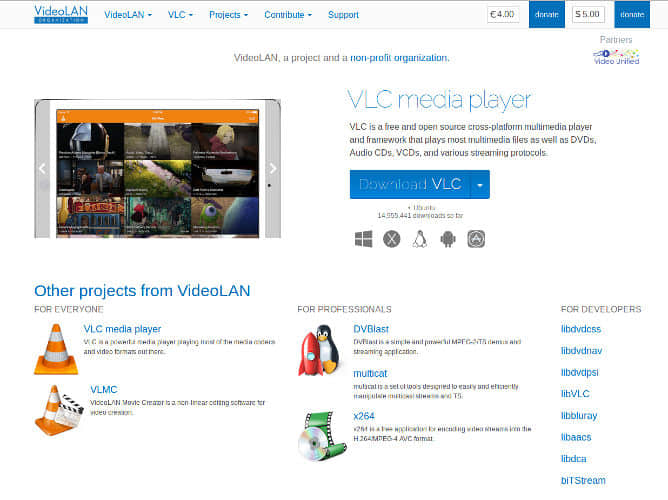Open the libaacs library link
Viewport: 668px width, 500px height.
click(x=576, y=437)
